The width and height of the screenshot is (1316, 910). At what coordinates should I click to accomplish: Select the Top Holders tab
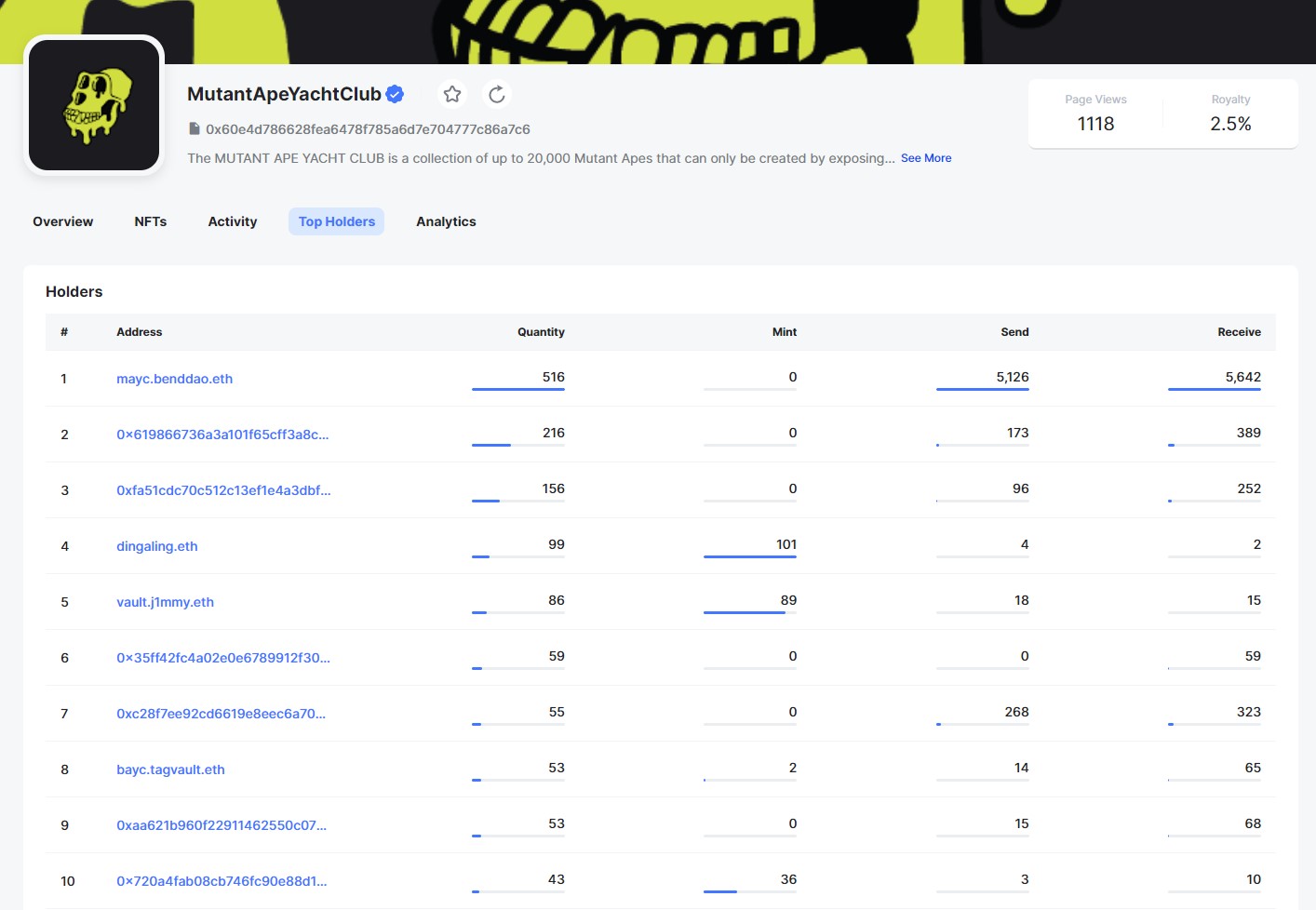point(337,221)
